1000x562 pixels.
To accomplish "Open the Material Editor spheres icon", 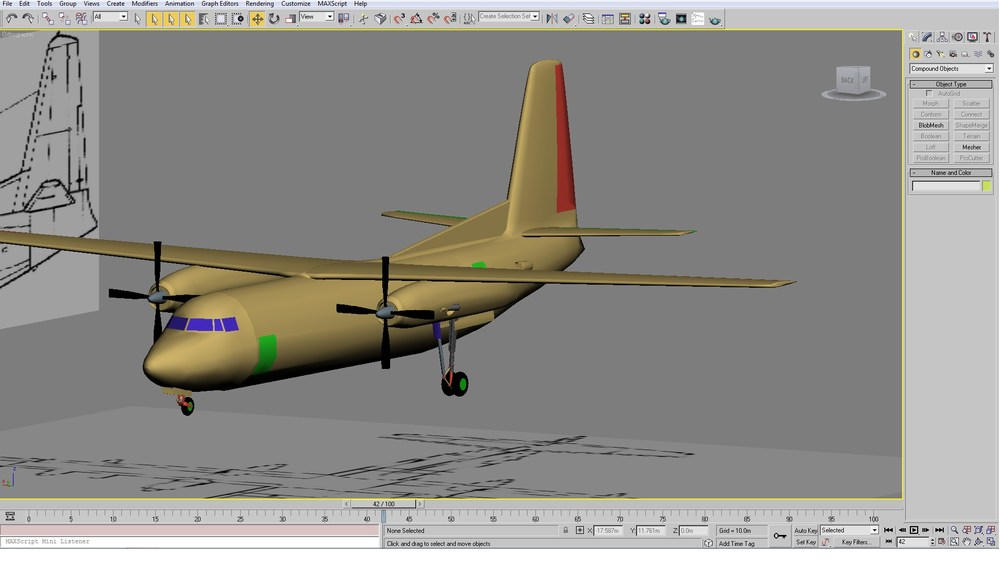I will pos(645,18).
